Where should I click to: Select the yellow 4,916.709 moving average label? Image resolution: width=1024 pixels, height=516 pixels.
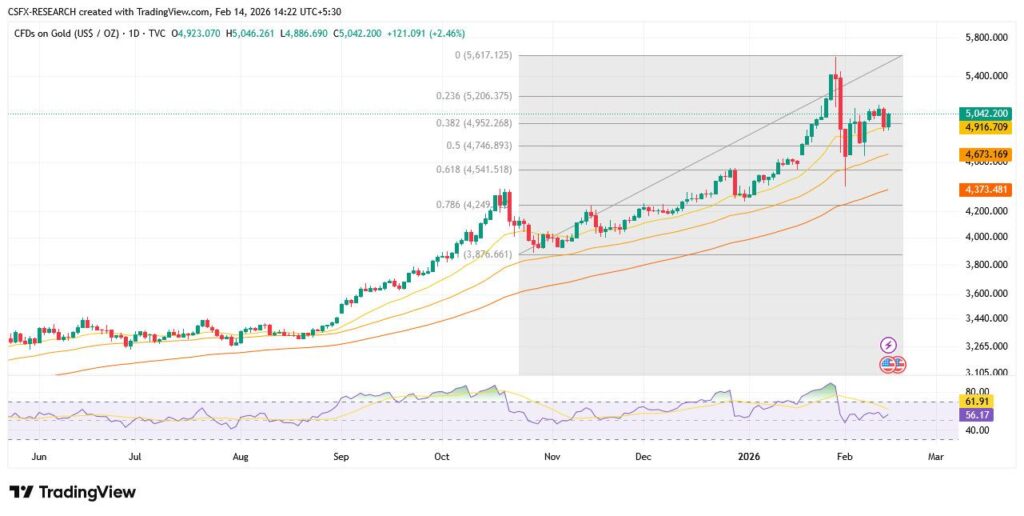pos(984,128)
